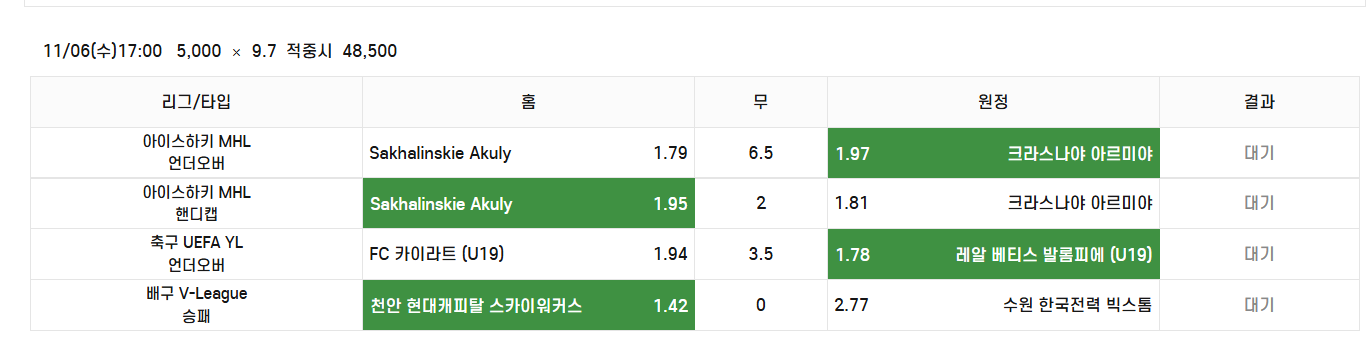The width and height of the screenshot is (1368, 363).
Task: Select 크라스나야 아르미야 away bet at 1.97
Action: tap(993, 153)
